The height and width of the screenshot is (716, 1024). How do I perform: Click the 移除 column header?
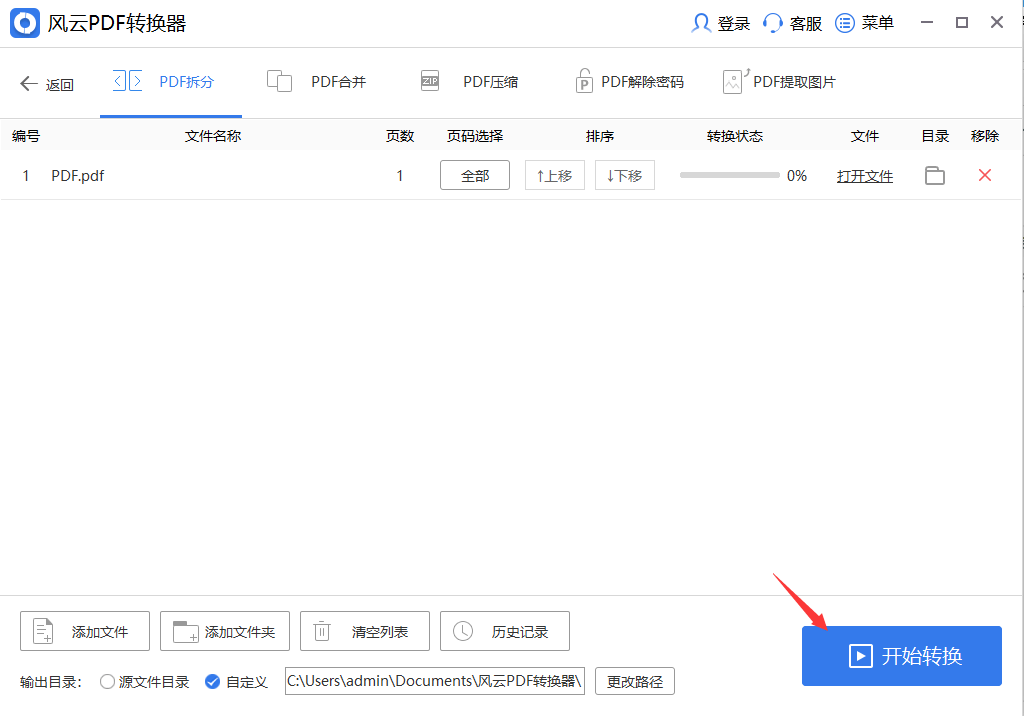click(x=985, y=136)
